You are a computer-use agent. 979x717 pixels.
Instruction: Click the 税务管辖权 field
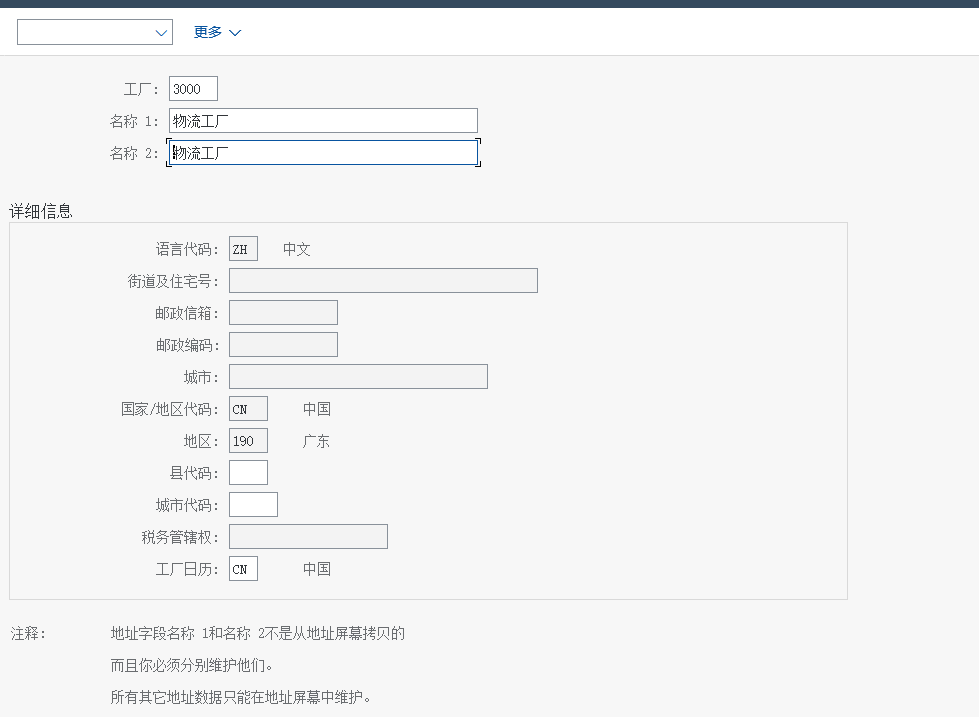coord(308,537)
